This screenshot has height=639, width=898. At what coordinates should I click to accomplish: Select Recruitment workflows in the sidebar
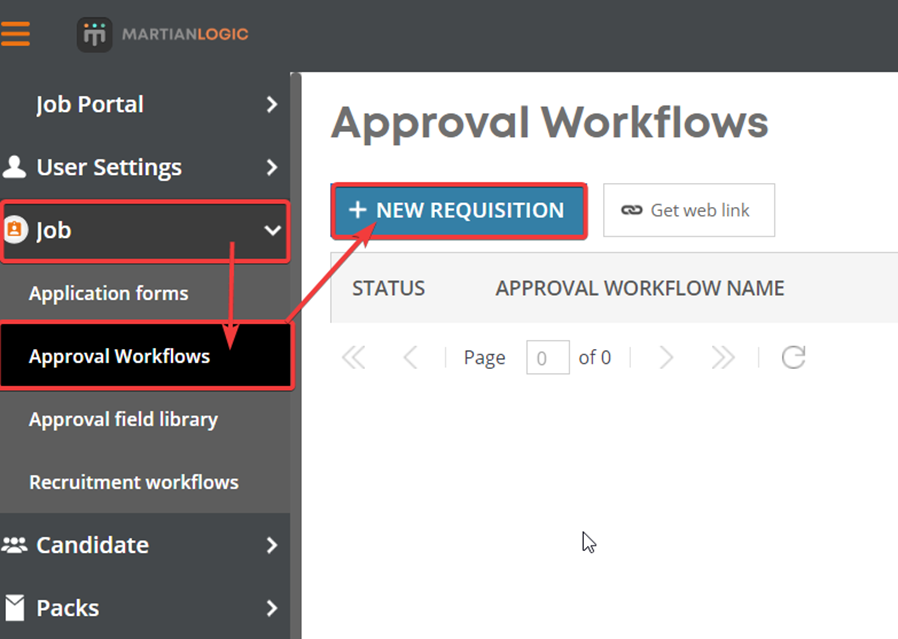(134, 482)
